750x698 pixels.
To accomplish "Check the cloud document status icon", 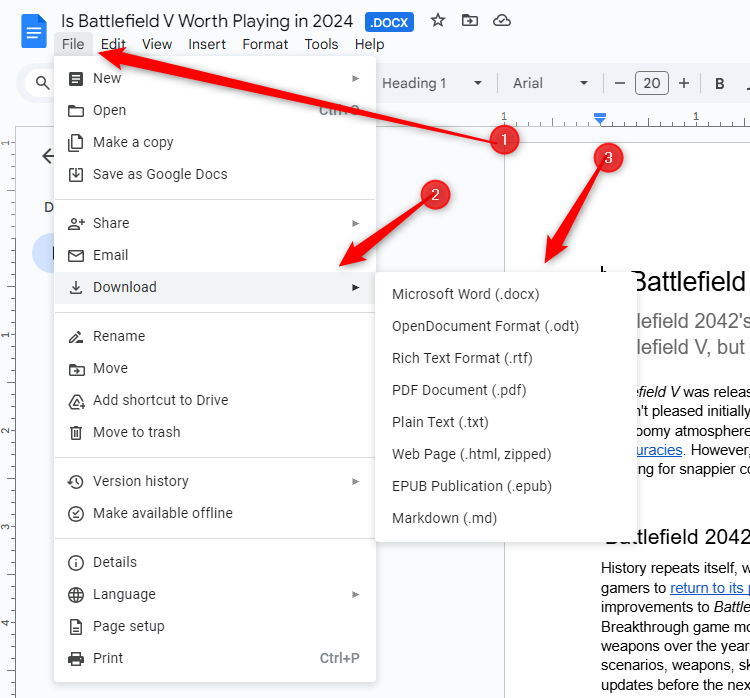I will 502,21.
